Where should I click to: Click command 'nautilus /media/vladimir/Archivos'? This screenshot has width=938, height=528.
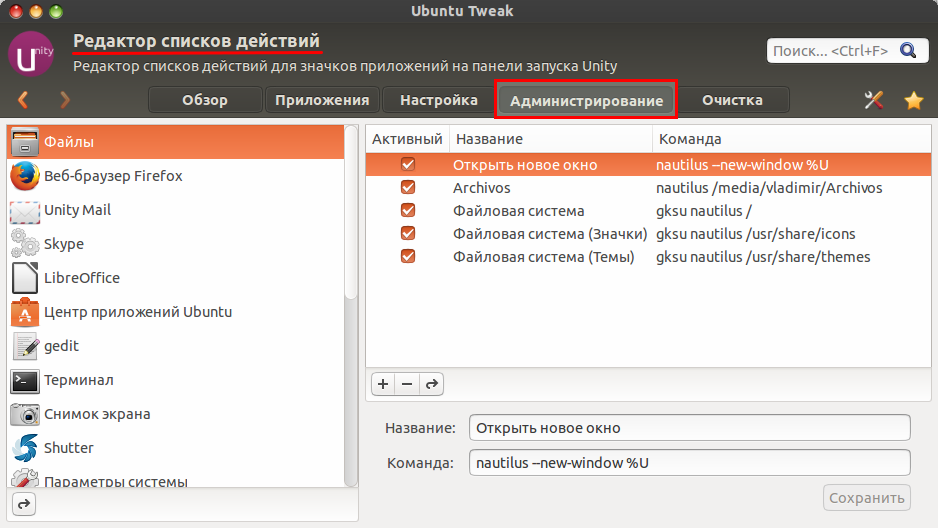click(x=769, y=188)
